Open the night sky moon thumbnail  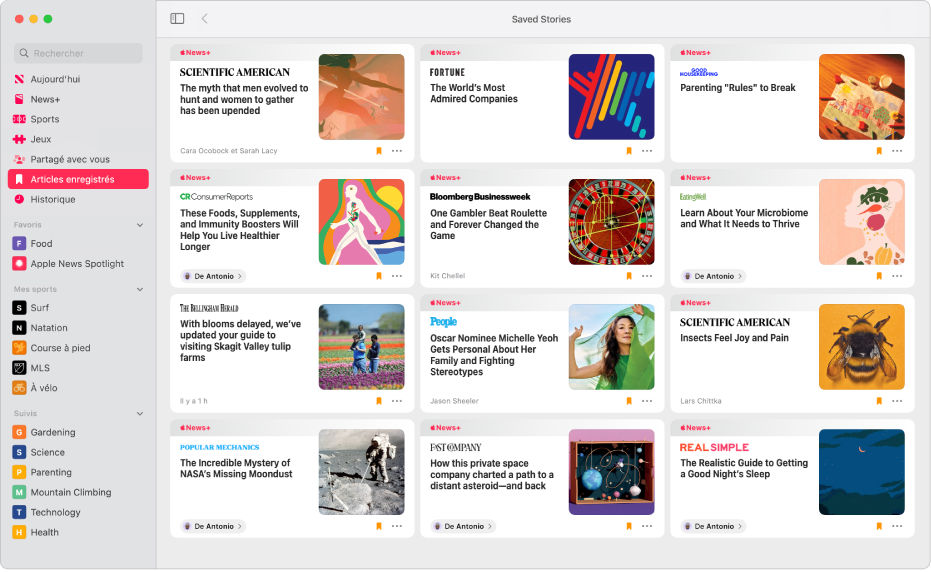[x=862, y=472]
